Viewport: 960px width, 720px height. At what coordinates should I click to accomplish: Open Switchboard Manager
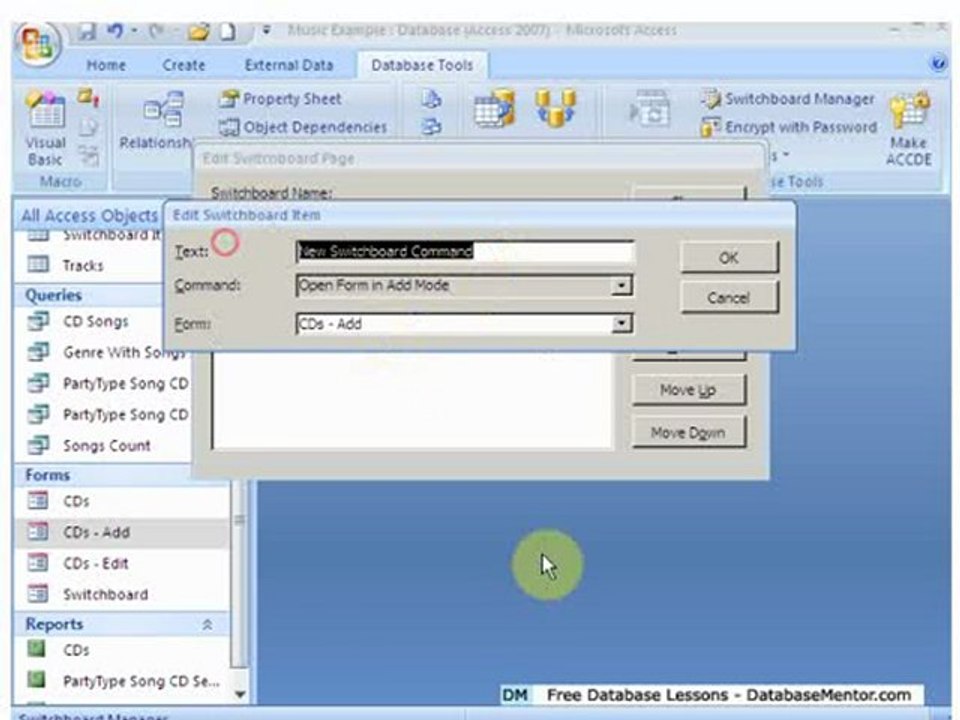[x=788, y=99]
